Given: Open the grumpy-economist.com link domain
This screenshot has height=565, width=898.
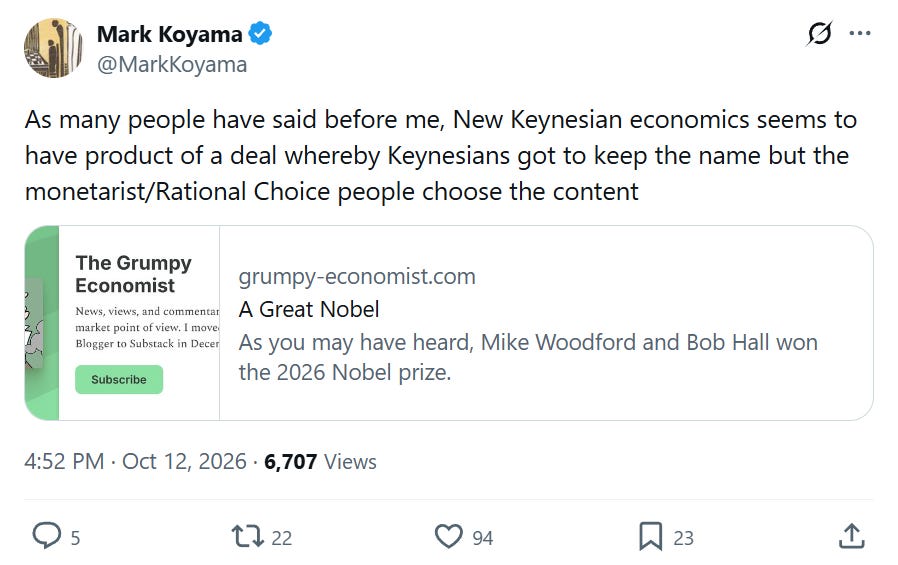Looking at the screenshot, I should pyautogui.click(x=357, y=276).
